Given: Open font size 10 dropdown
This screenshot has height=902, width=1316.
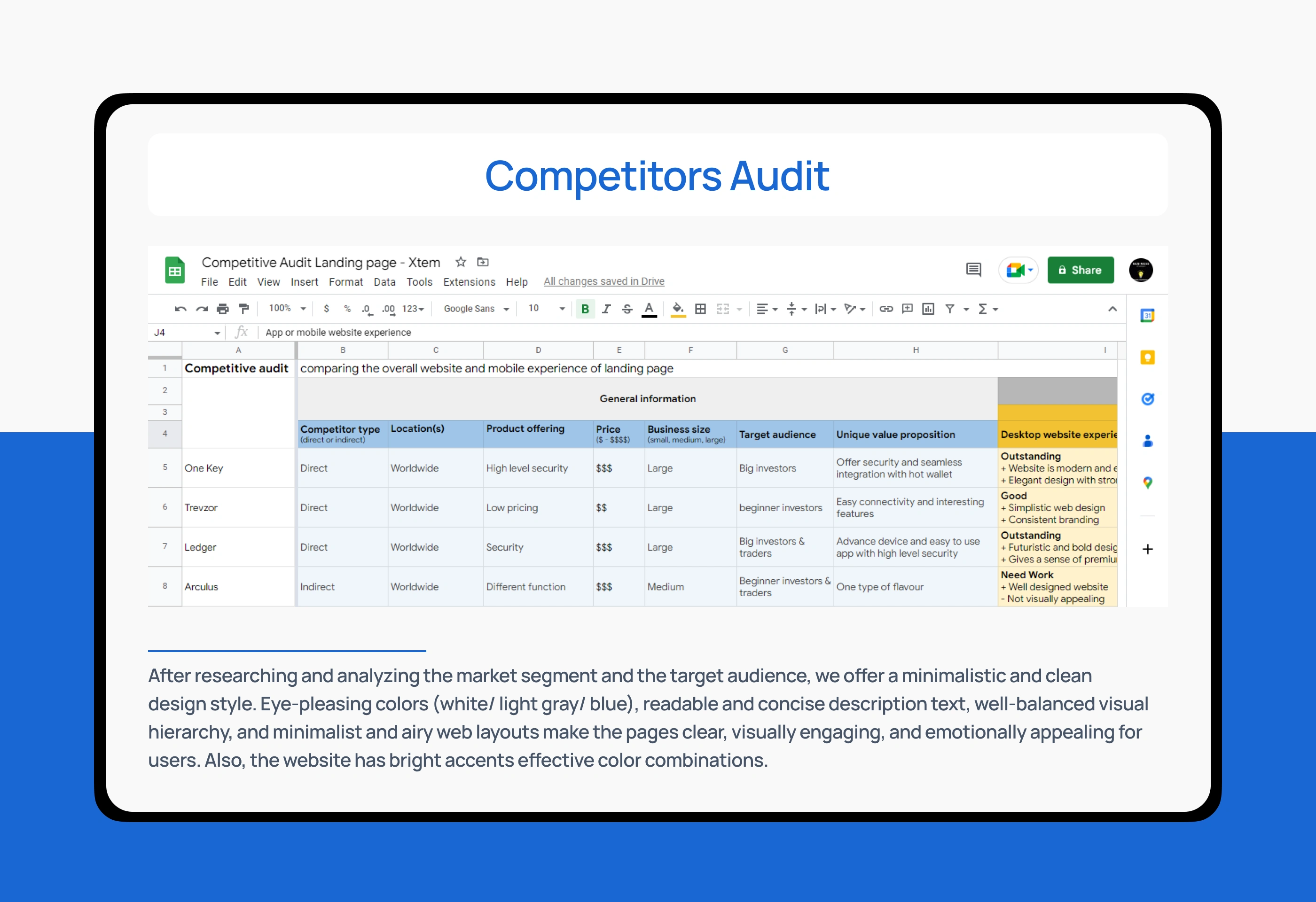Looking at the screenshot, I should [547, 308].
